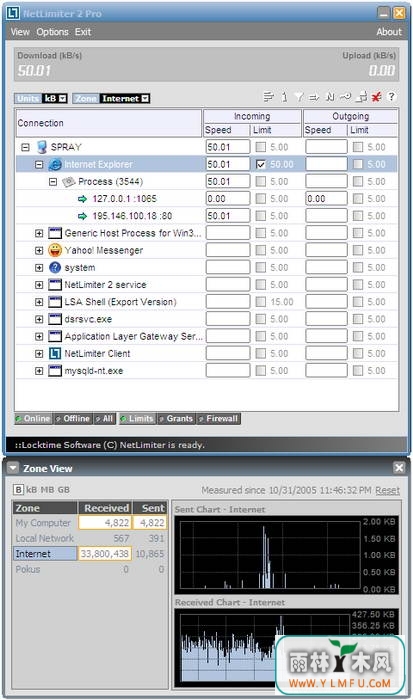Click the Exit menu item
Image resolution: width=413 pixels, height=700 pixels.
[83, 32]
